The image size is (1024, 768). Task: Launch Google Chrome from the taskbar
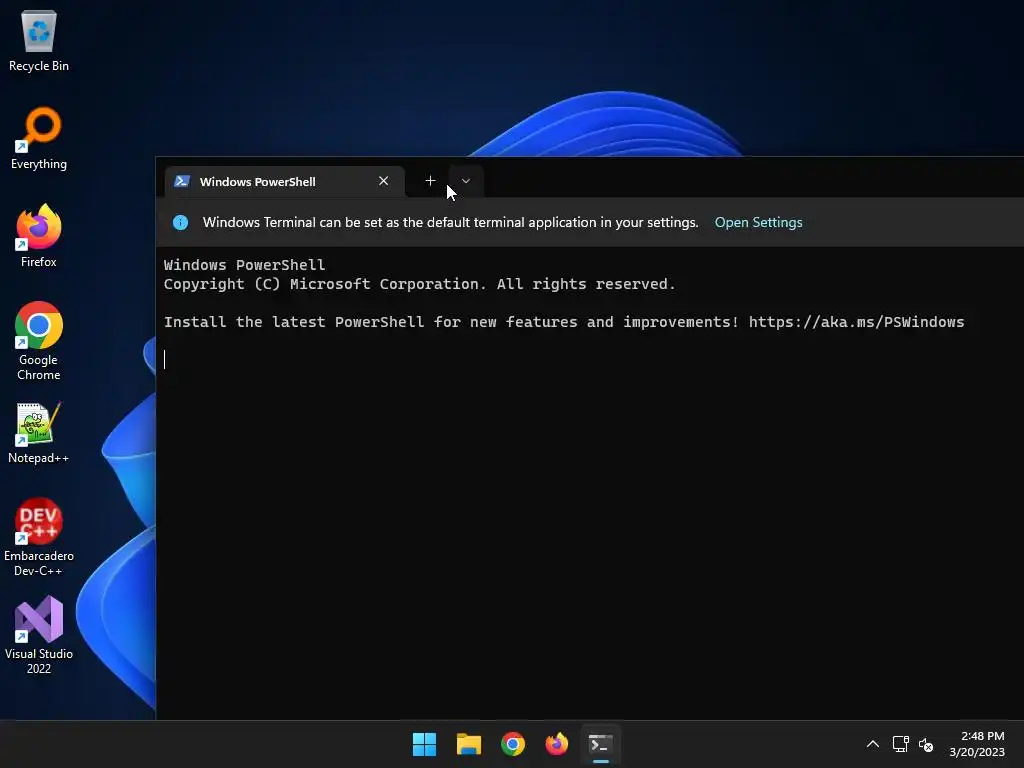tap(513, 744)
